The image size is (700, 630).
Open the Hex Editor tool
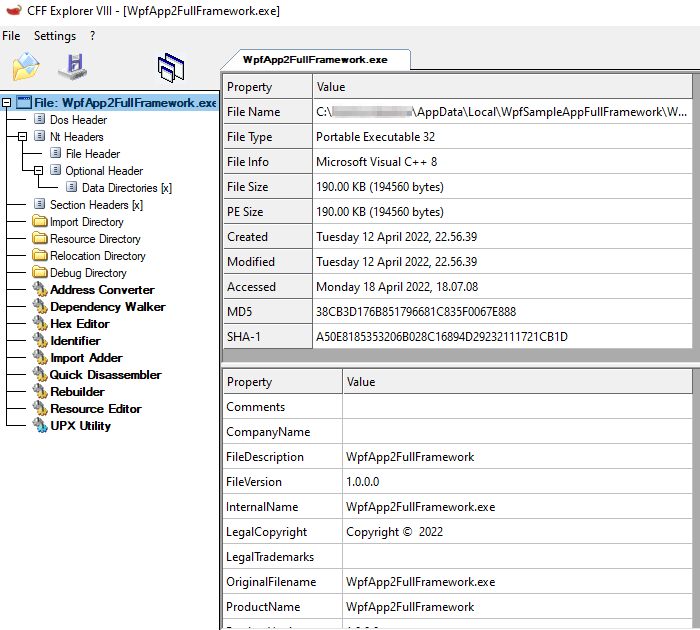[79, 324]
